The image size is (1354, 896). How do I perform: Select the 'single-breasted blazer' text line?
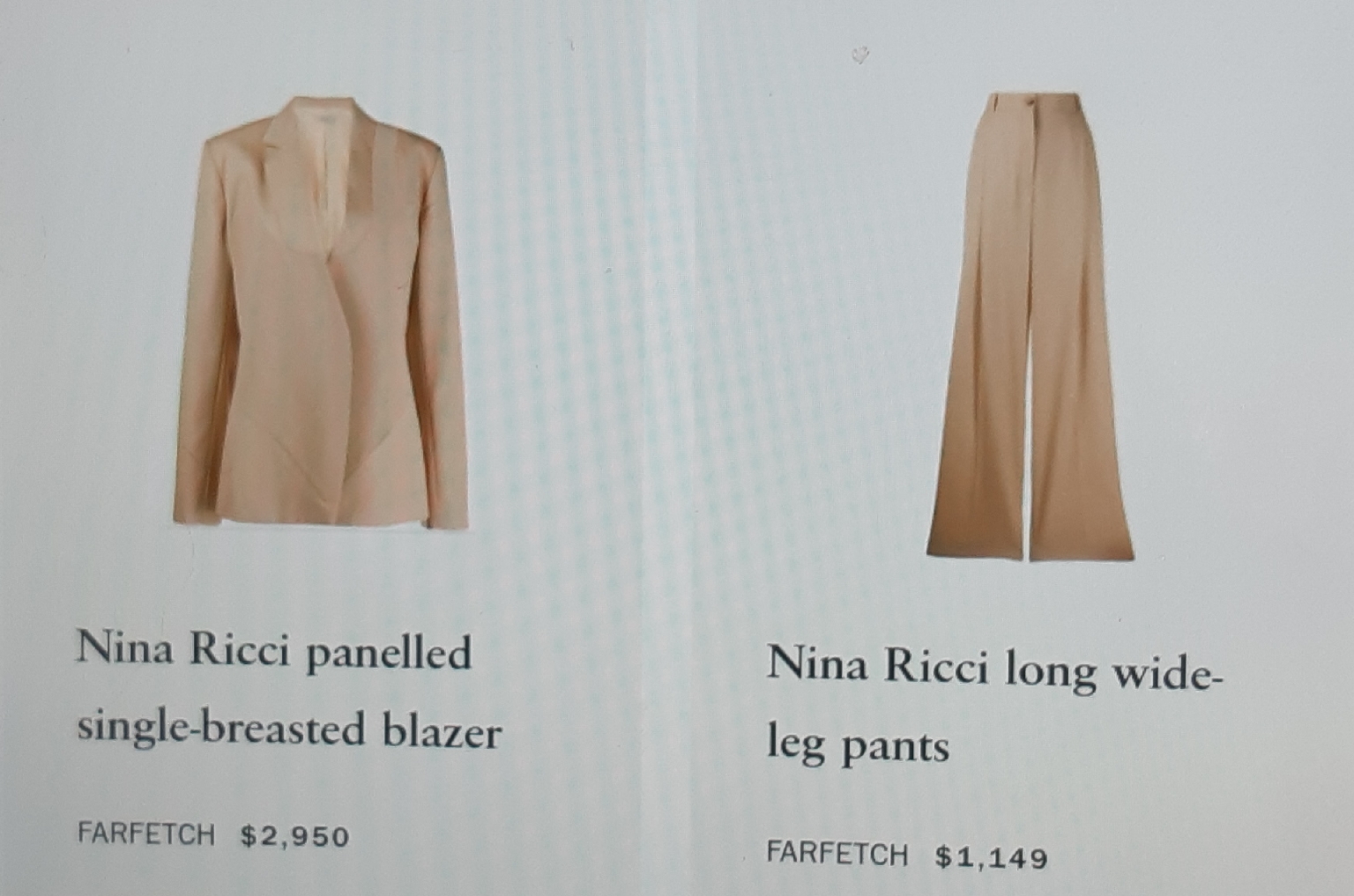(x=290, y=730)
